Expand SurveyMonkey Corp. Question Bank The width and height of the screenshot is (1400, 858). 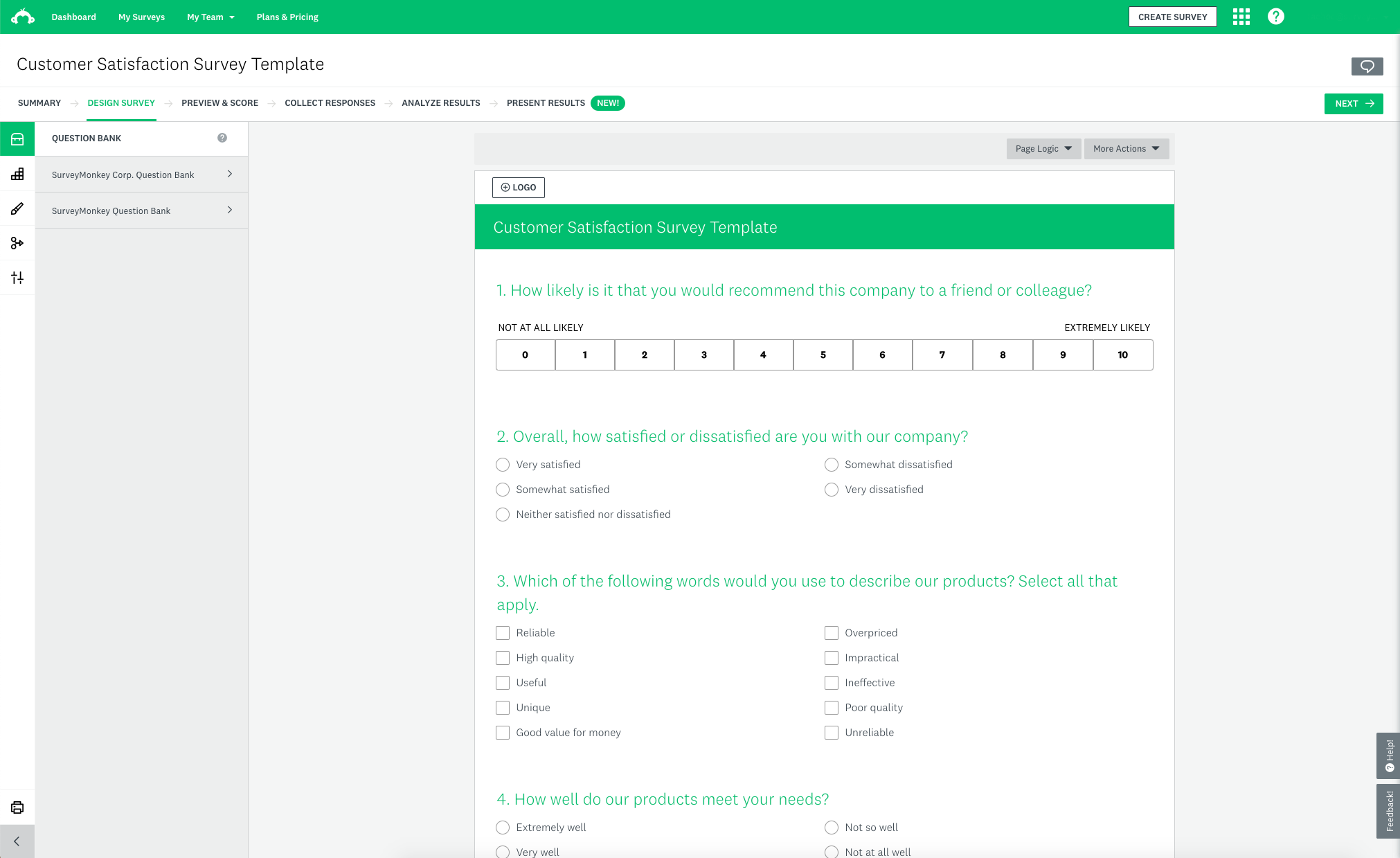[141, 174]
